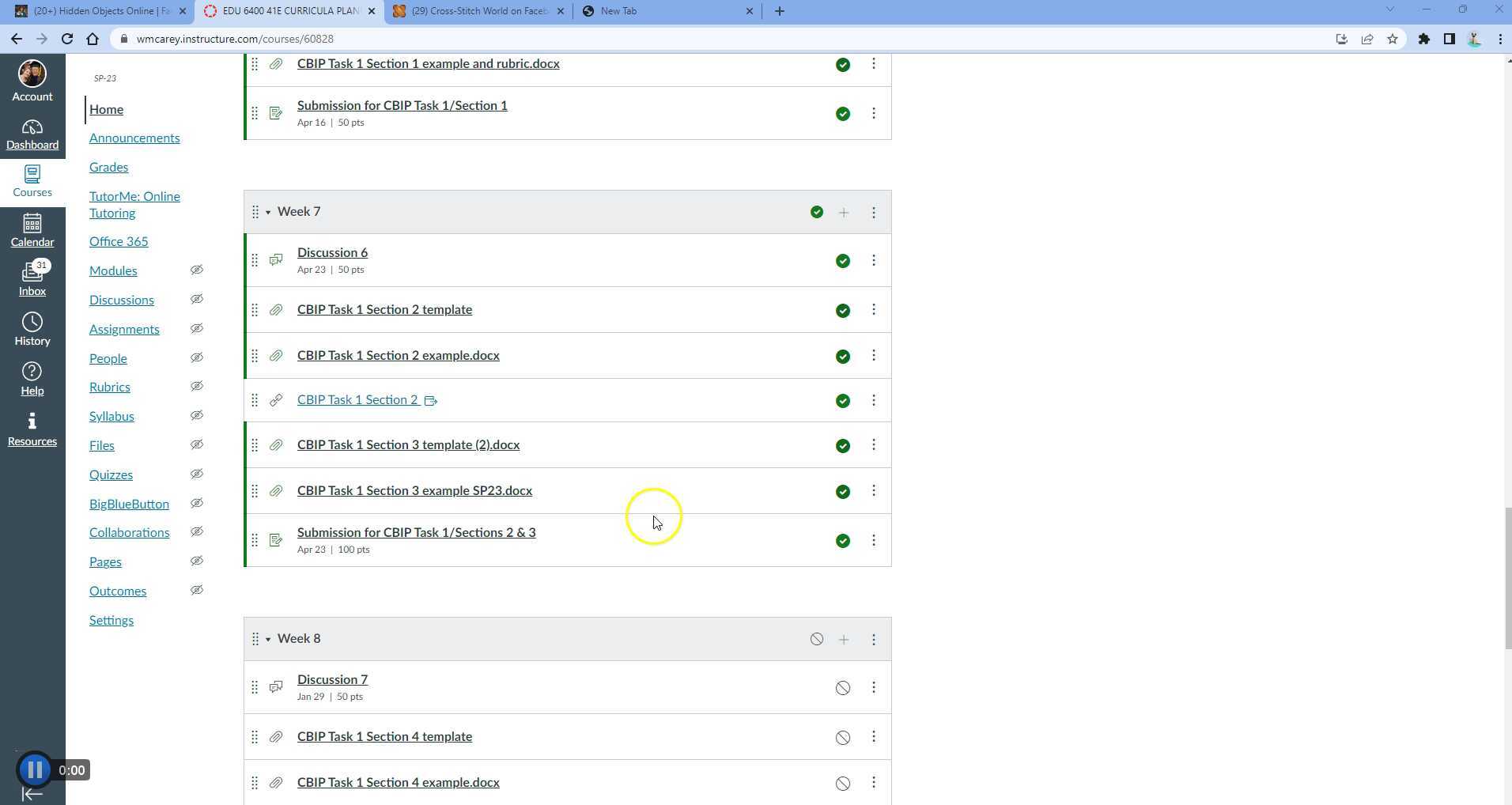Pause the screen recording

(34, 769)
